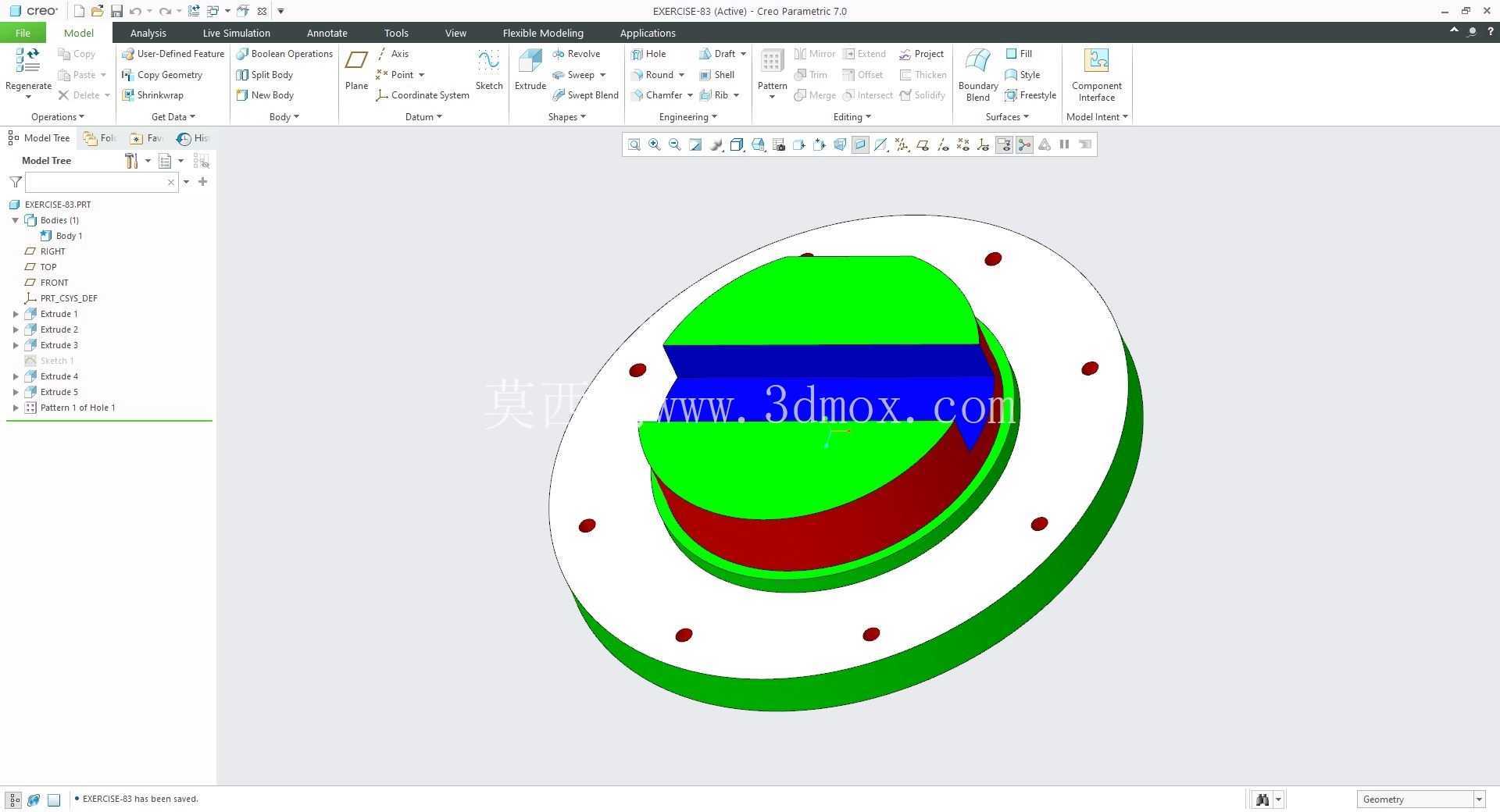Click the Component Interface icon

1097,61
